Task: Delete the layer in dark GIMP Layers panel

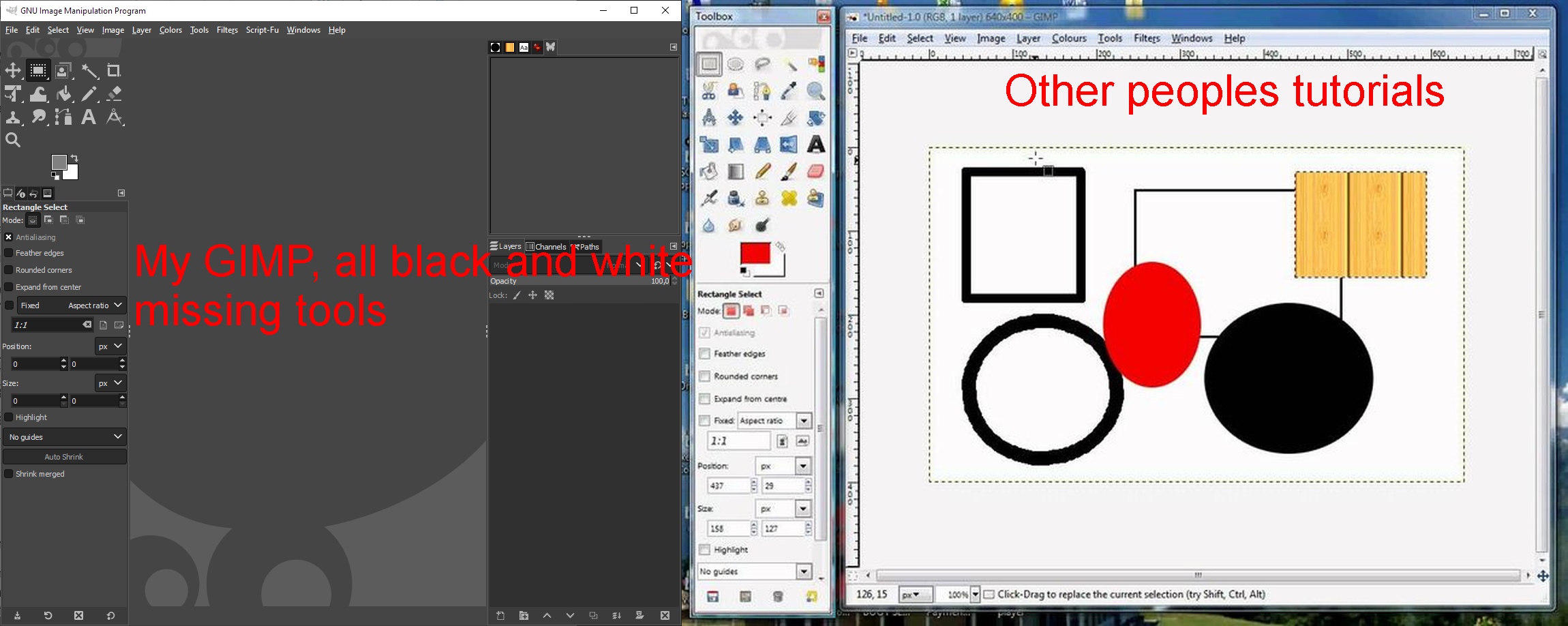Action: click(x=665, y=616)
